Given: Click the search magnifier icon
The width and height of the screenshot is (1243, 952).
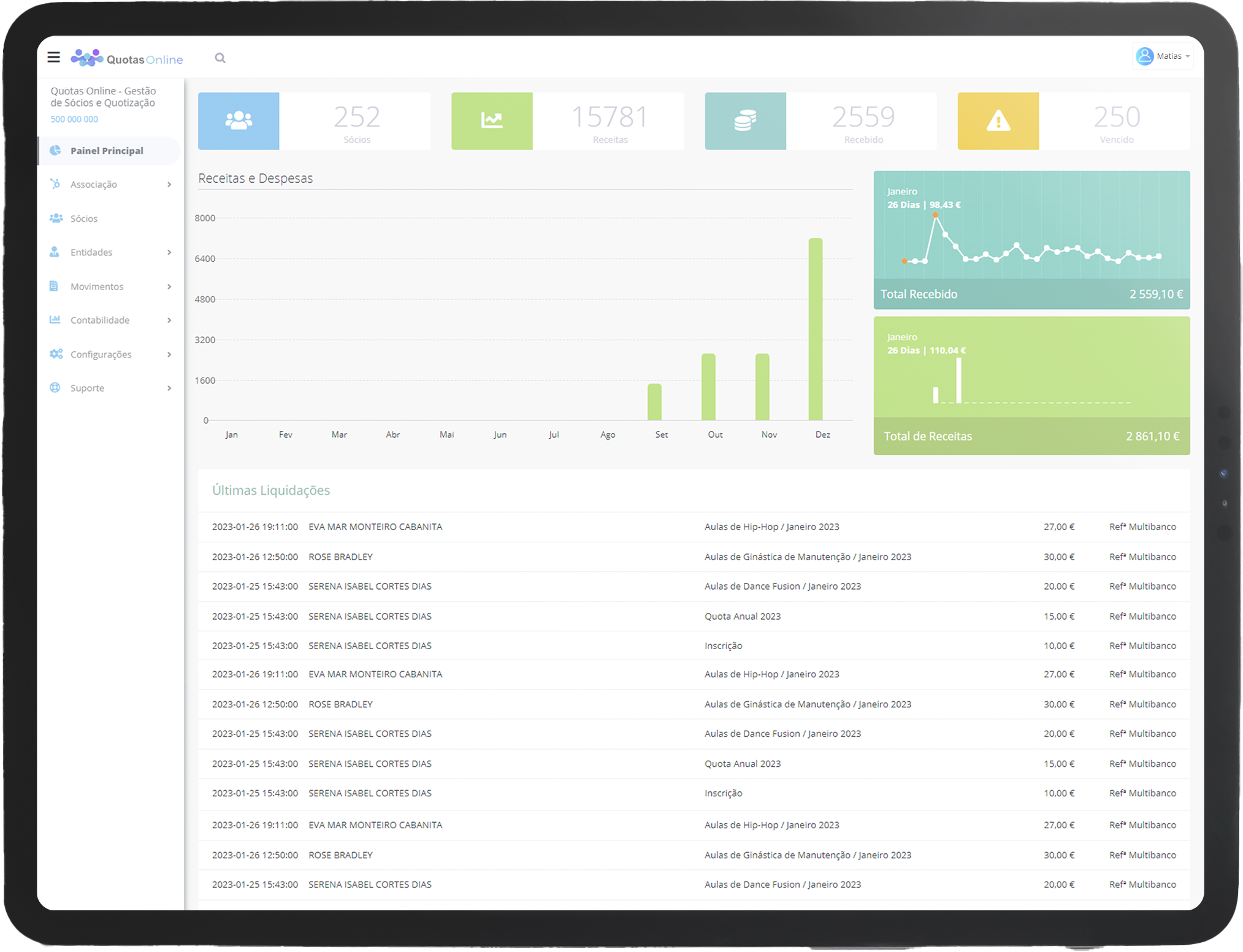Looking at the screenshot, I should click(220, 58).
